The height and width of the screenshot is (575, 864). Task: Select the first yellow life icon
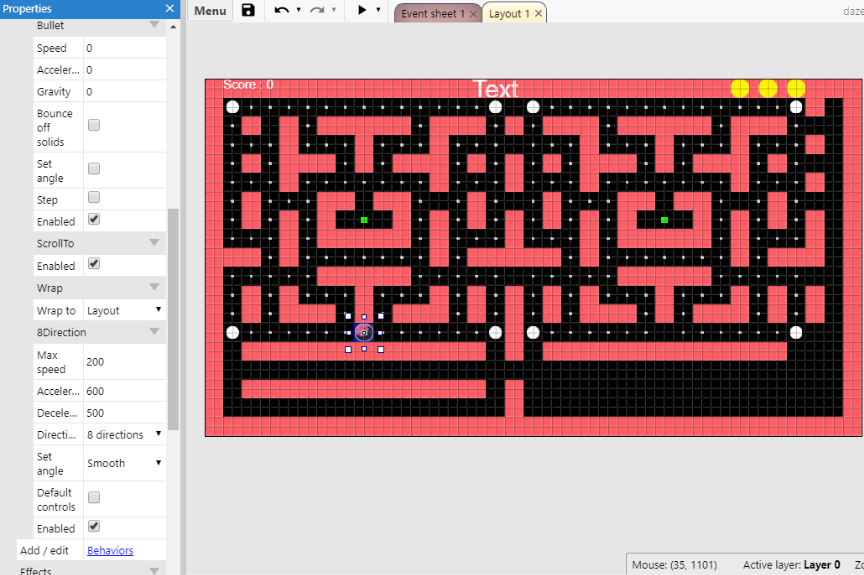click(x=739, y=88)
